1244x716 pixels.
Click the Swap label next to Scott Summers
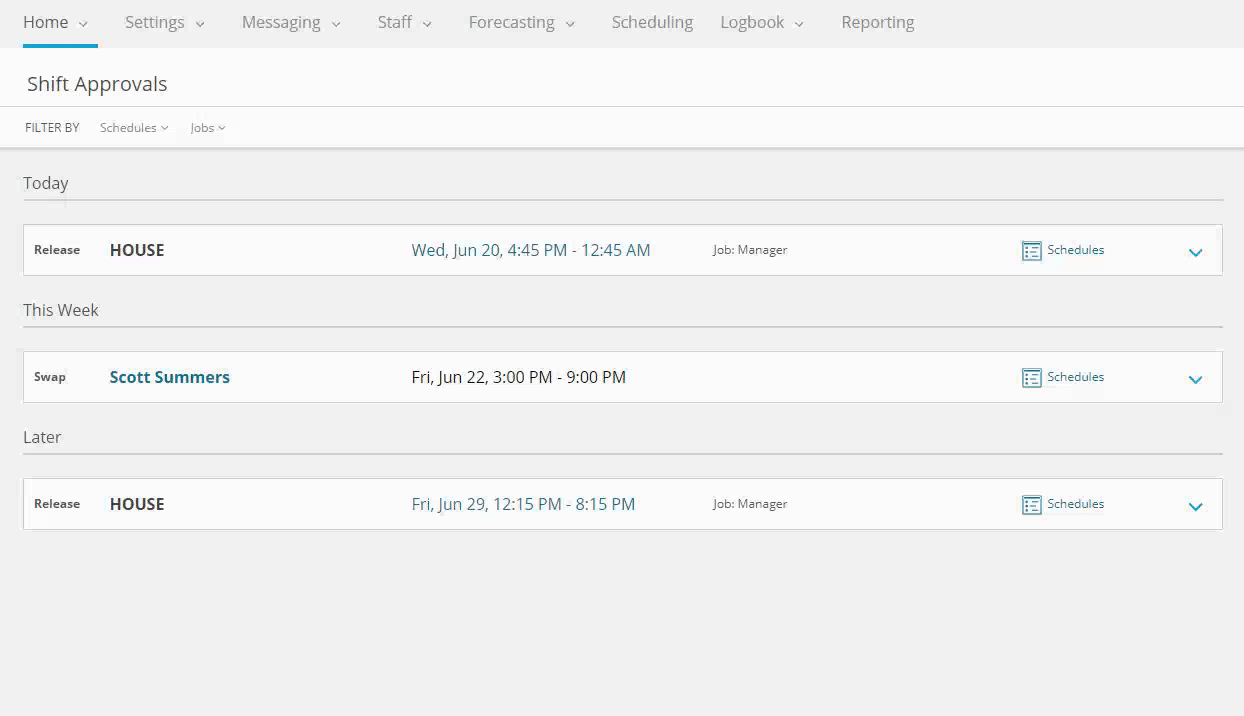click(50, 377)
